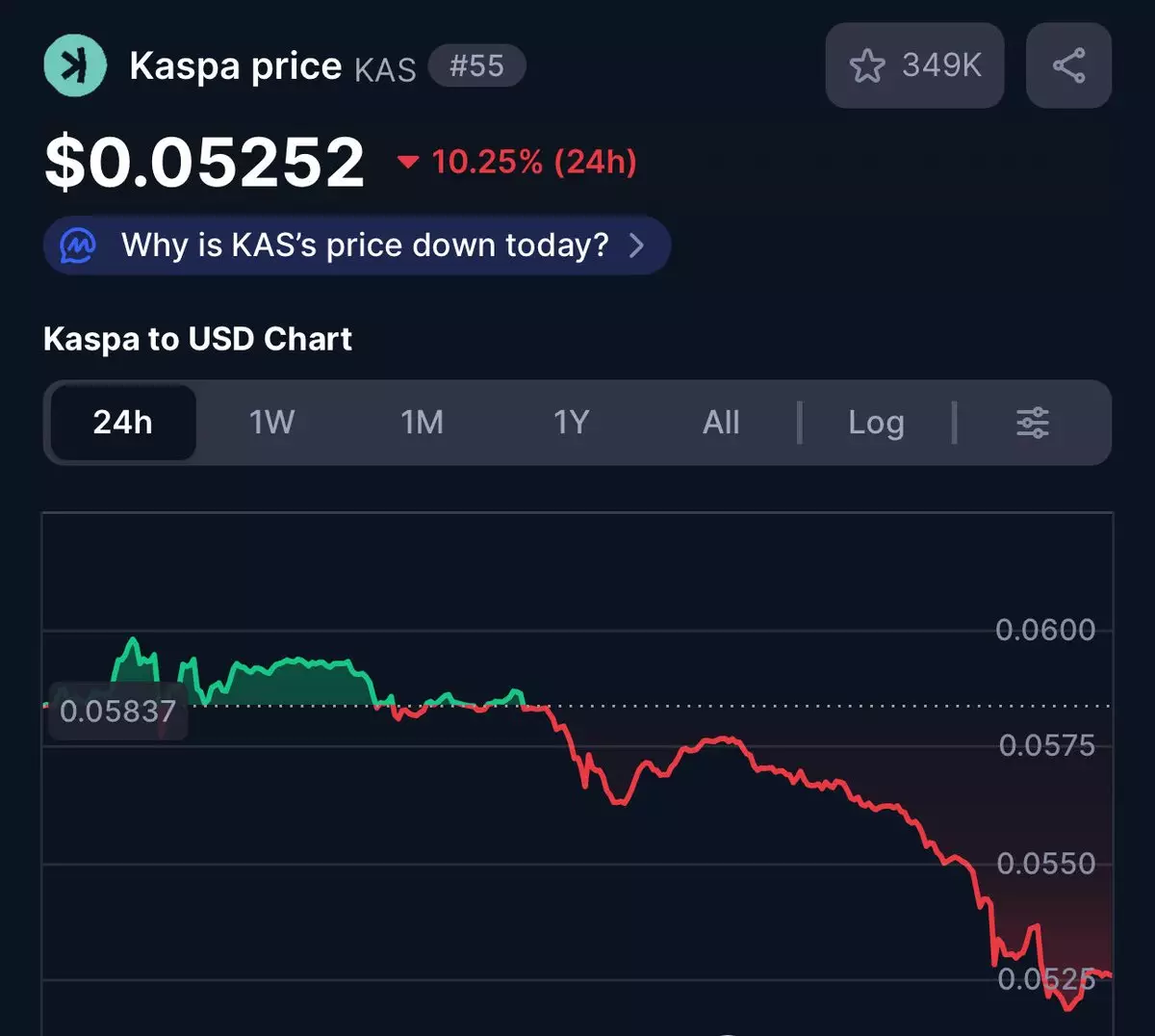Open "Why is KAS's price down today?"

[x=365, y=246]
